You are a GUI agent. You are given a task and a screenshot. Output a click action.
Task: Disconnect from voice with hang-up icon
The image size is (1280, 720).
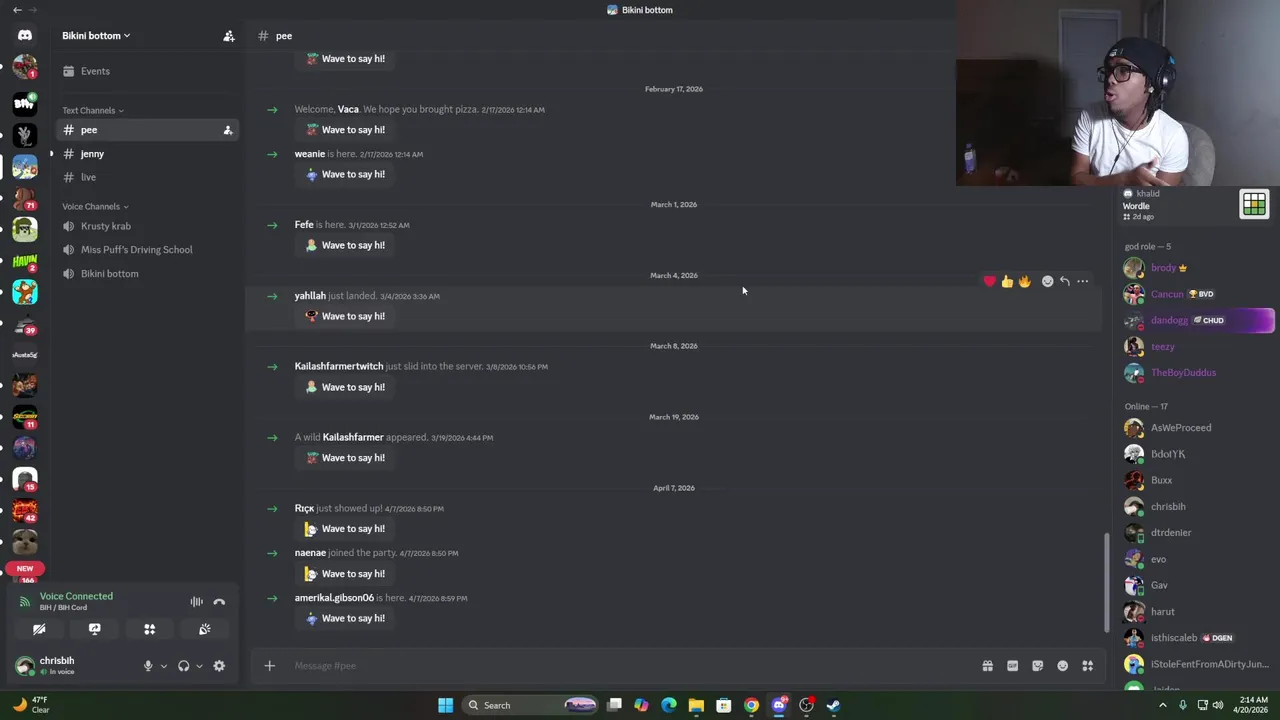point(219,602)
